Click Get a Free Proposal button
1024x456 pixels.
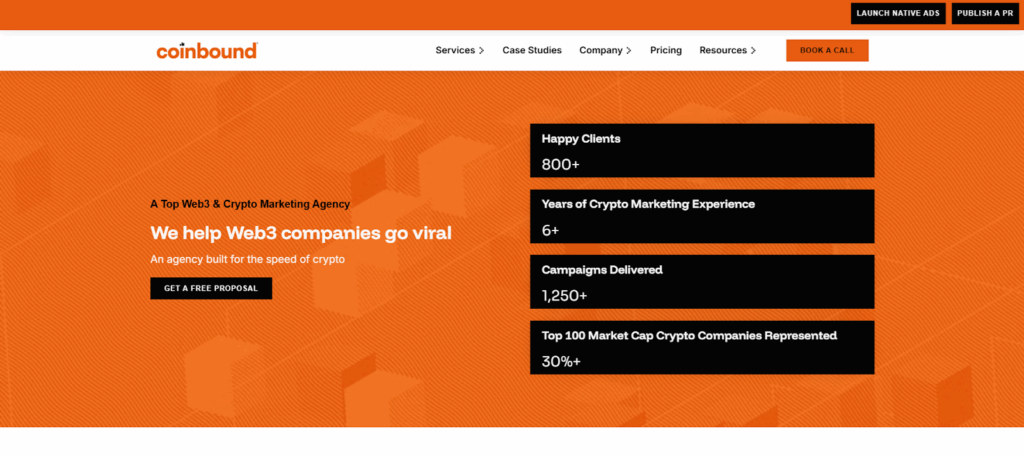pyautogui.click(x=211, y=288)
